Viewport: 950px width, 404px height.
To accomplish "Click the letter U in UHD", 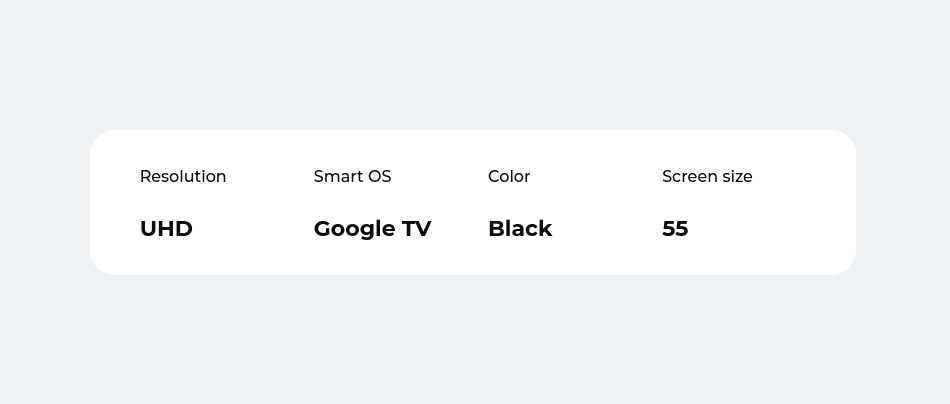I will pos(148,229).
